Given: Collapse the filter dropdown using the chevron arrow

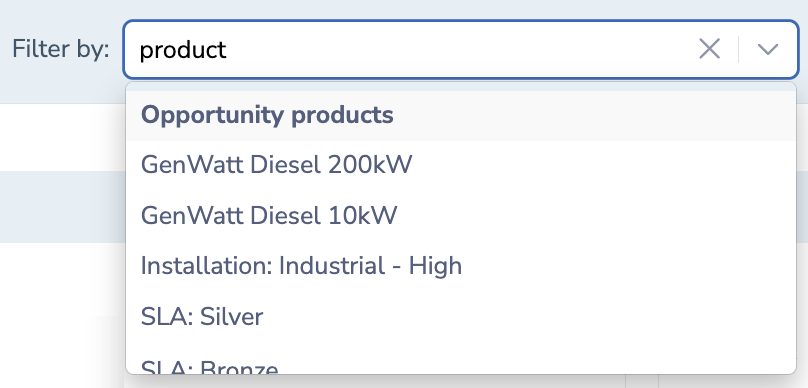Looking at the screenshot, I should pos(767,49).
